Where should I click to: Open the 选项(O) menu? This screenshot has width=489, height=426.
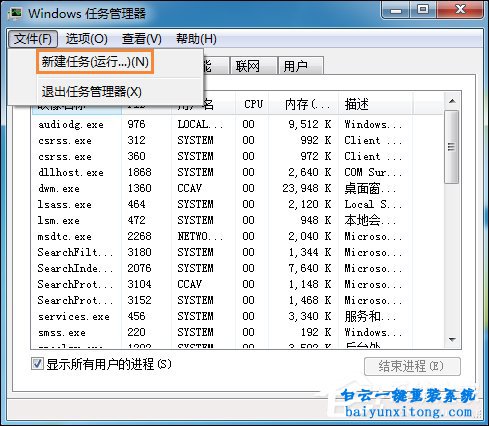point(86,39)
